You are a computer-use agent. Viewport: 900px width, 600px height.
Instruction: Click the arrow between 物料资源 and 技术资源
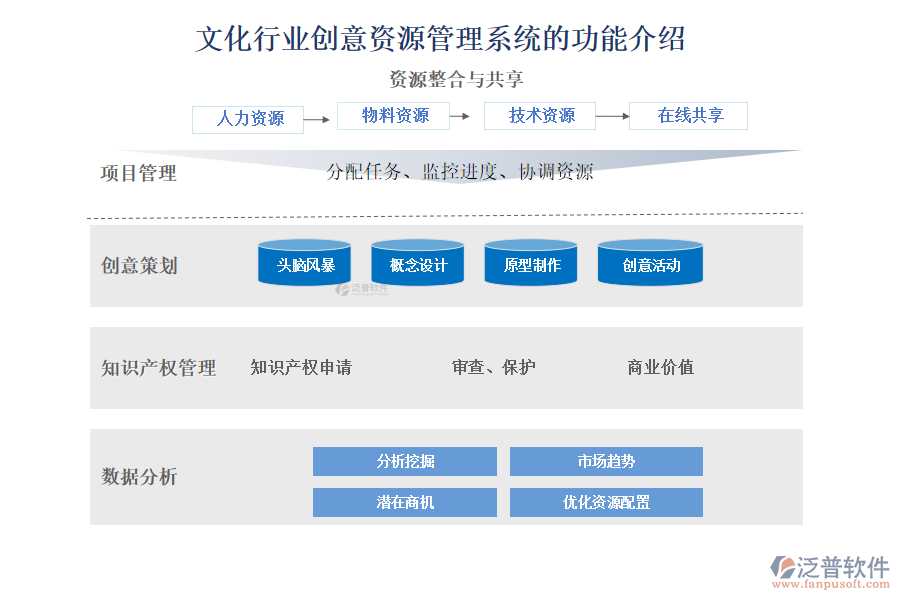(x=460, y=117)
